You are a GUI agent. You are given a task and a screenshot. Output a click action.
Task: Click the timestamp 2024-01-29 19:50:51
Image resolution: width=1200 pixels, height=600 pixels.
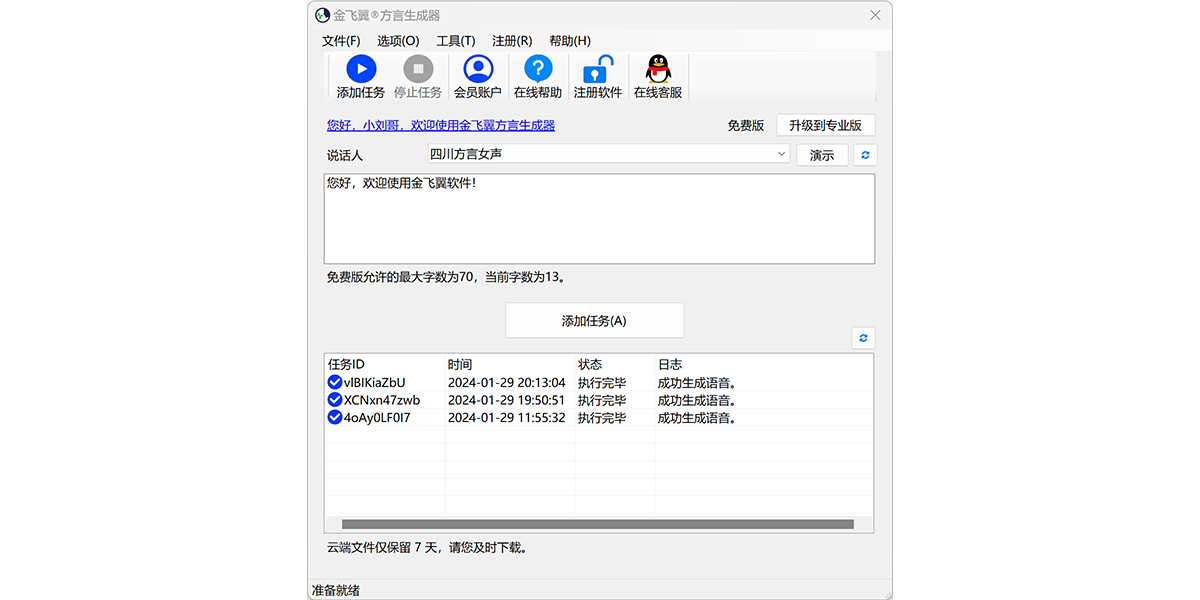pos(507,400)
